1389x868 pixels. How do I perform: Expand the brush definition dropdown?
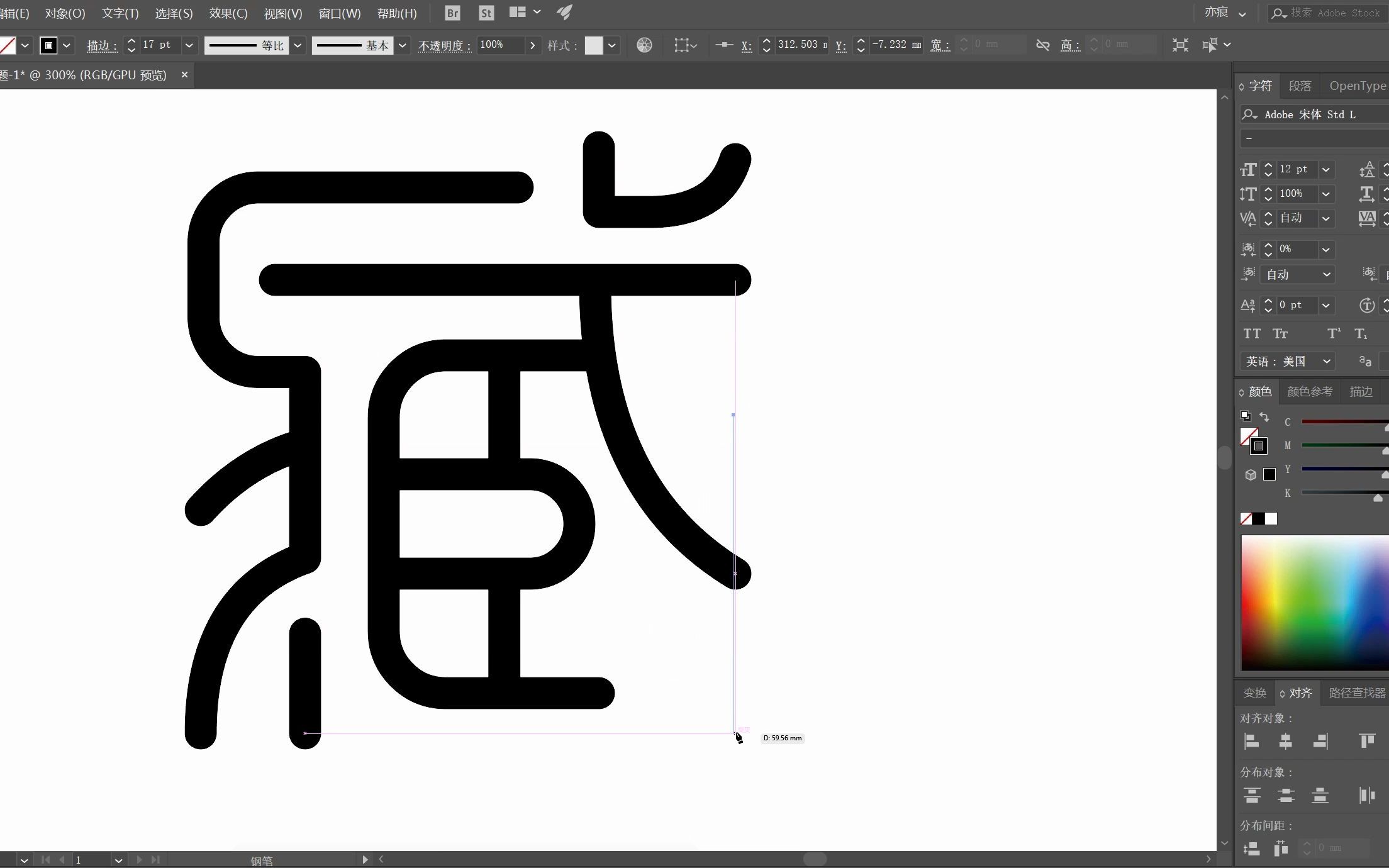[x=403, y=45]
